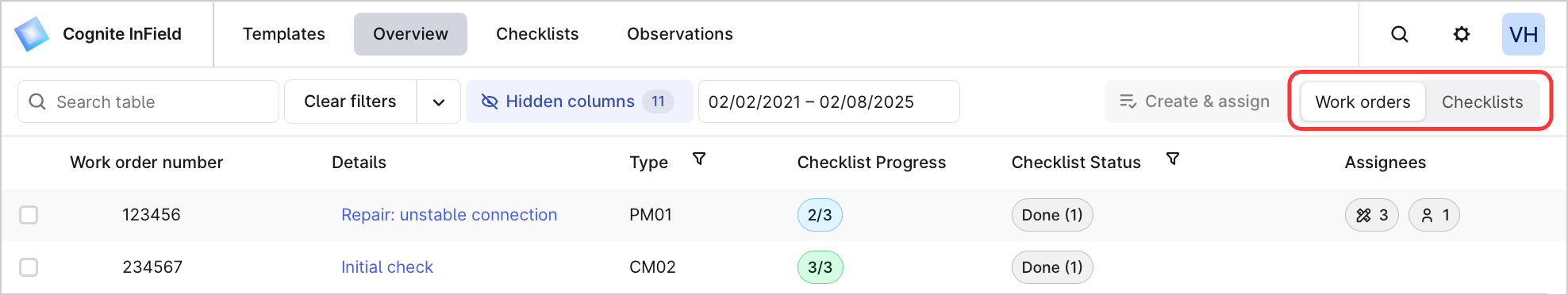Click the Create & assign button
The image size is (1568, 295).
point(1194,102)
